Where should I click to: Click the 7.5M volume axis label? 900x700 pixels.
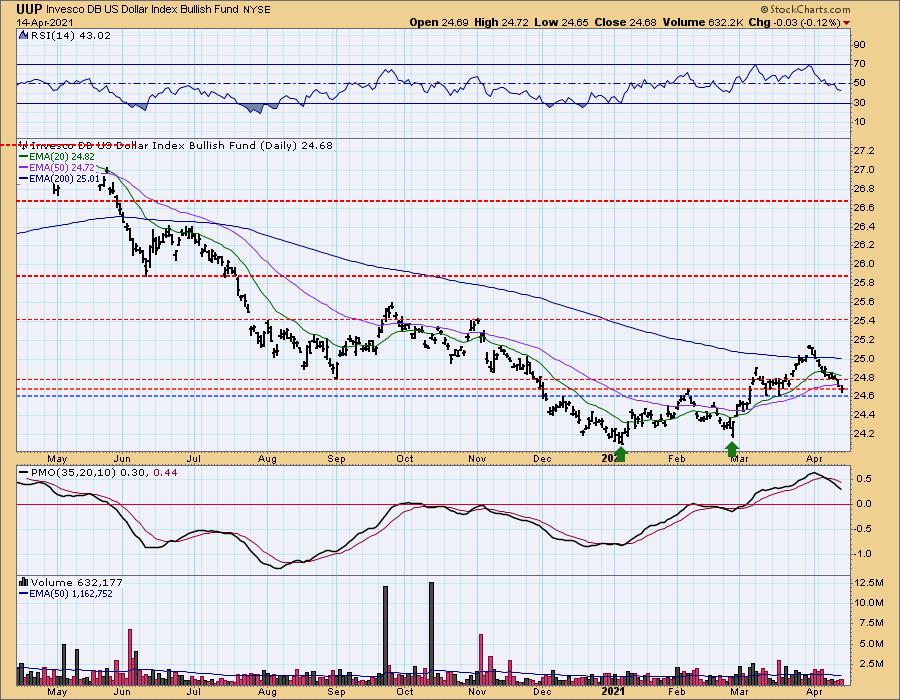pyautogui.click(x=871, y=623)
